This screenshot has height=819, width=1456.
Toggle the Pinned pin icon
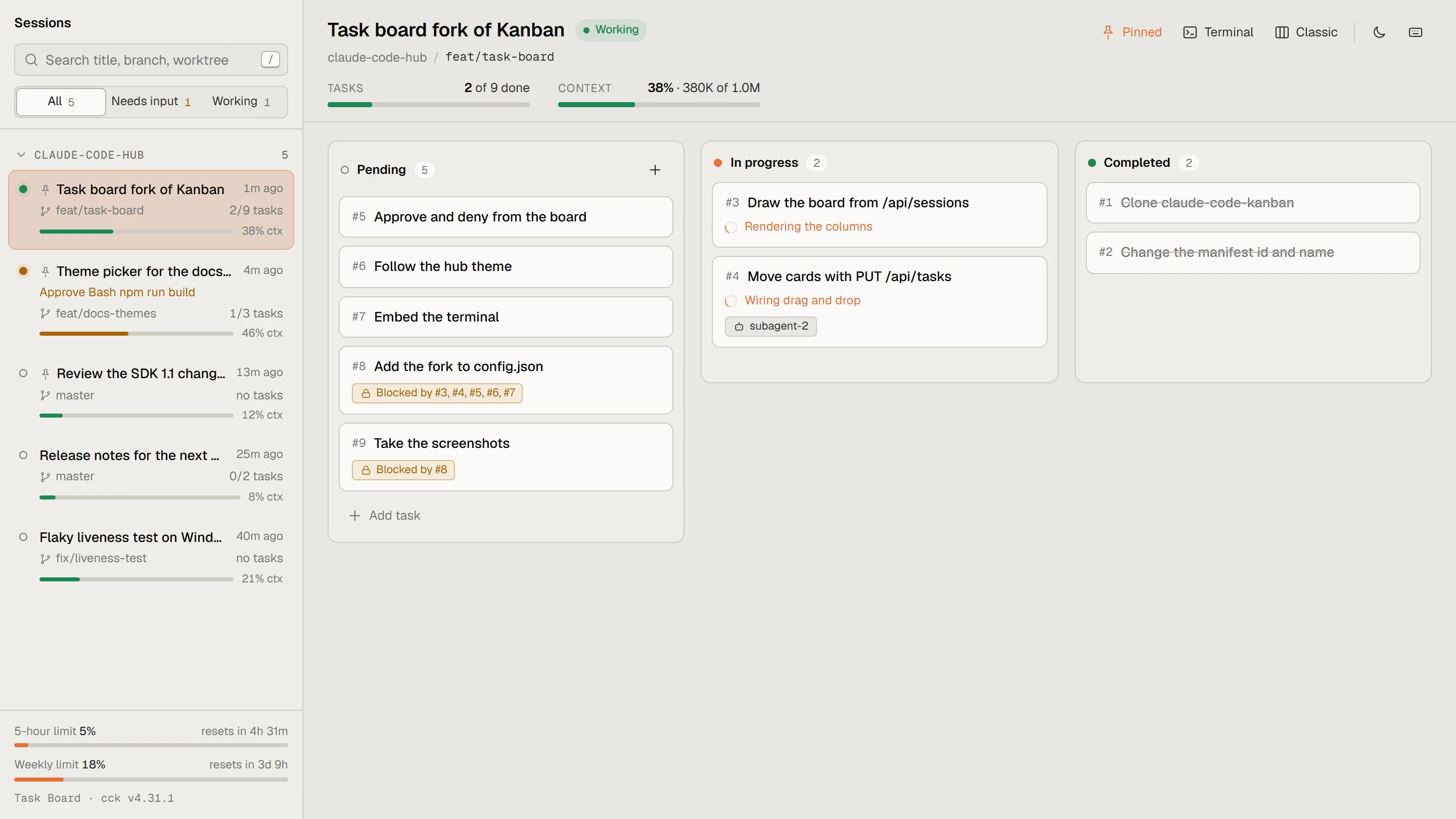(1108, 32)
